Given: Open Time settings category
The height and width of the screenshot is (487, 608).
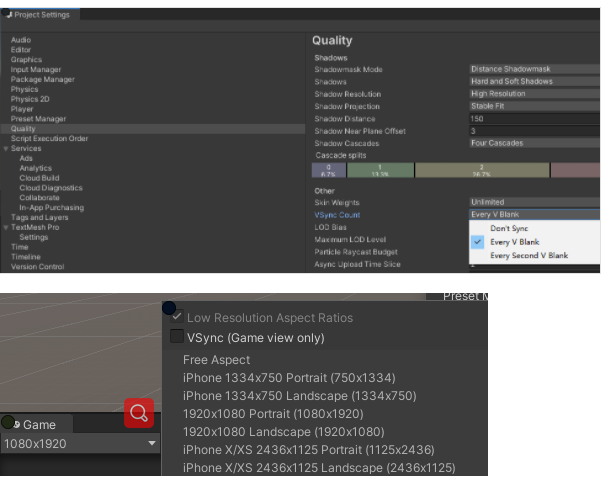Looking at the screenshot, I should point(20,247).
